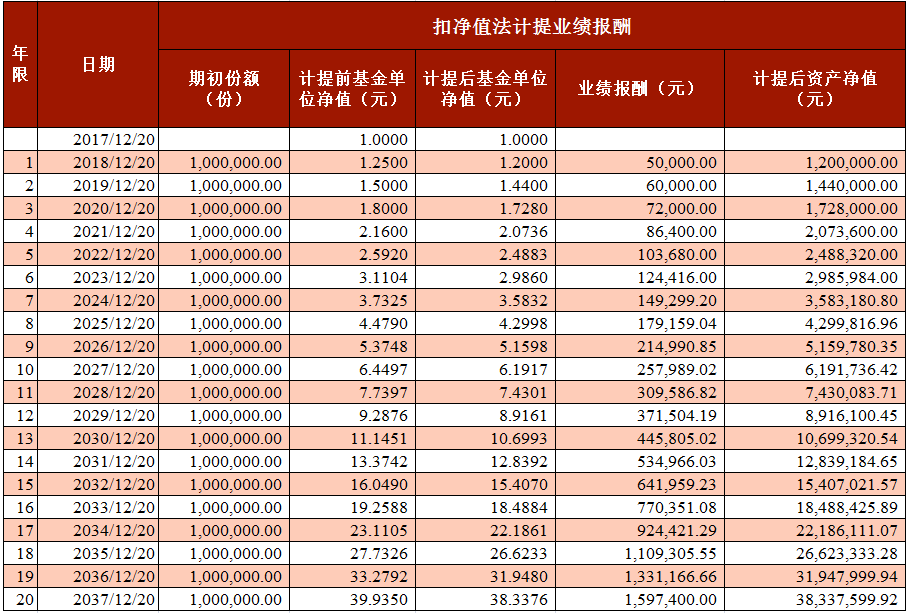This screenshot has width=908, height=613.
Task: Click date 2025/12/20
Action: pos(98,324)
